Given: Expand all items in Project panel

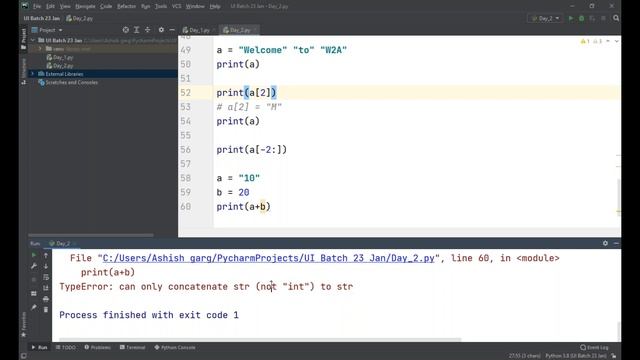Looking at the screenshot, I should [137, 30].
